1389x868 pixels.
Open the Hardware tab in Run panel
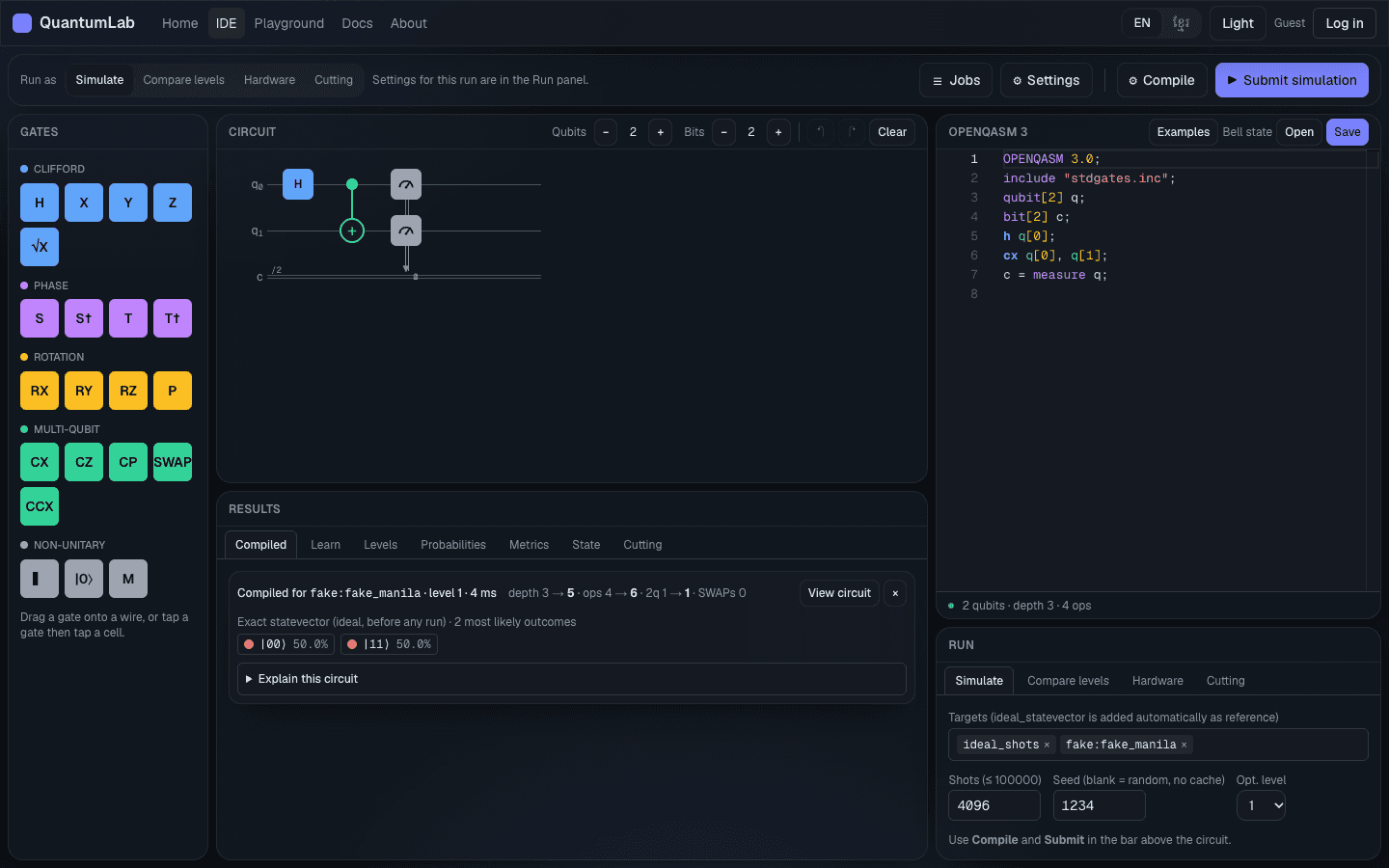tap(1157, 681)
